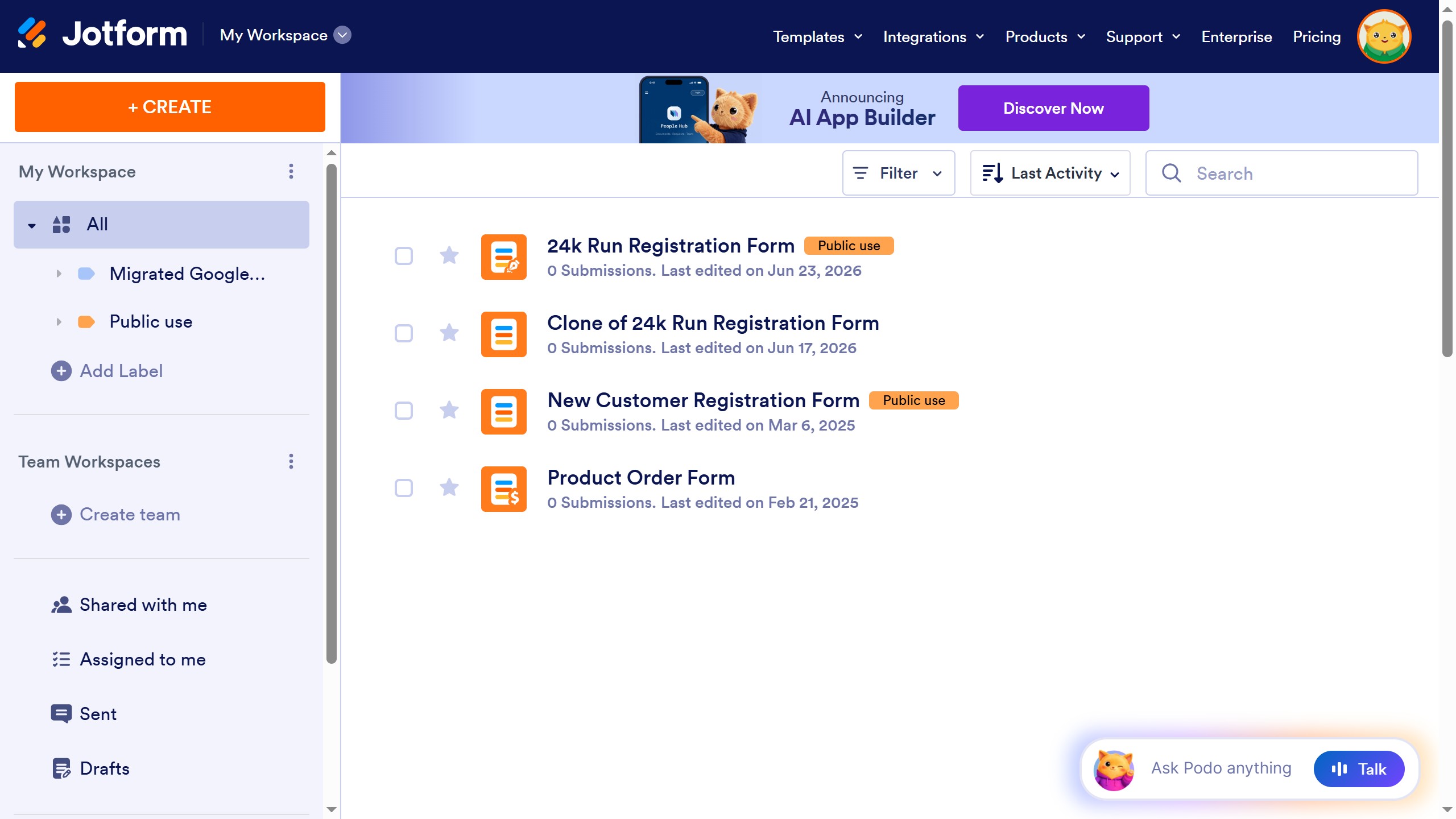This screenshot has width=1456, height=819.
Task: Check the 24k Run Registration Form checkbox
Action: (404, 256)
